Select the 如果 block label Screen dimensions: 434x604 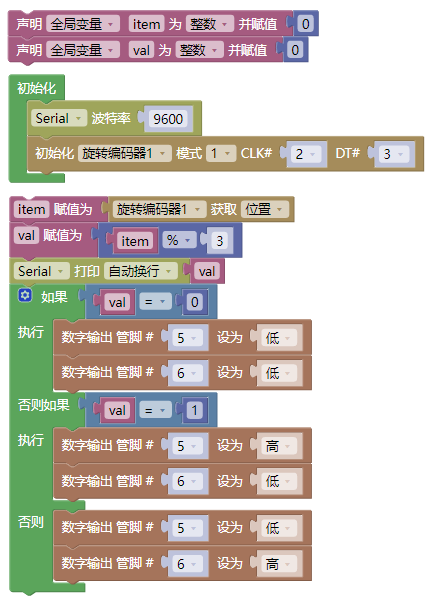point(54,297)
